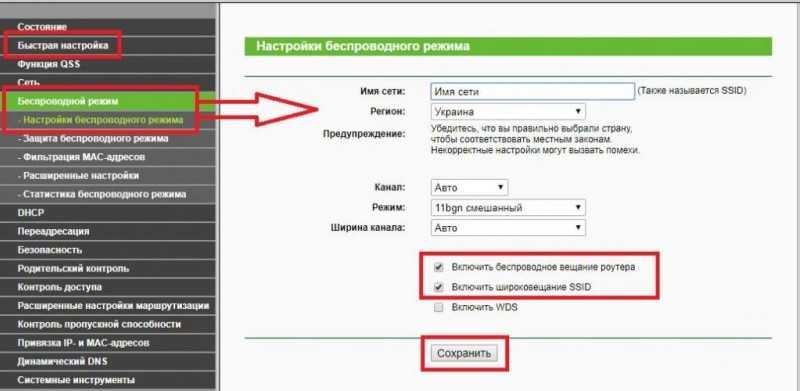Open the 'Защита беспроводного режима' submenu item

point(93,138)
